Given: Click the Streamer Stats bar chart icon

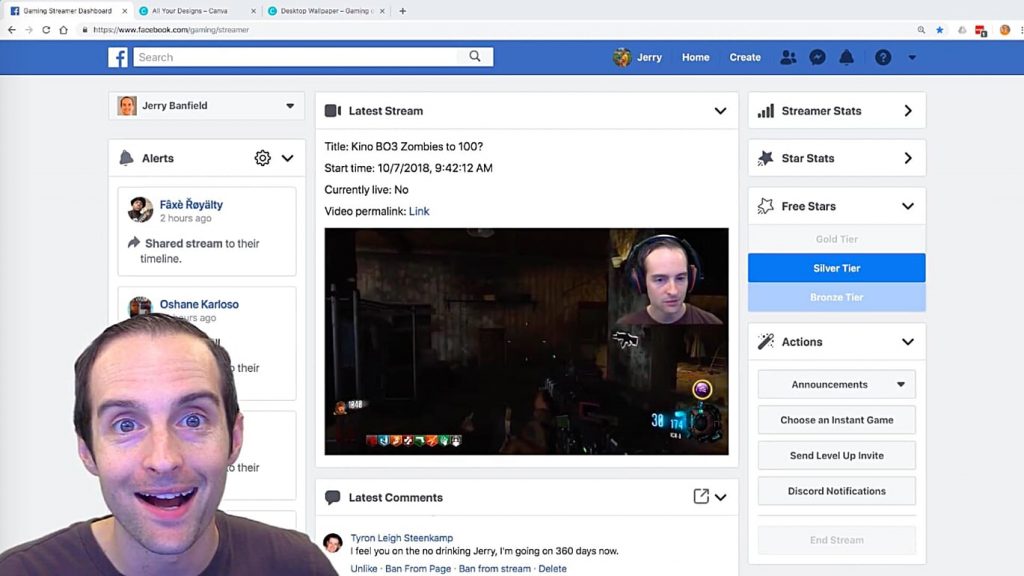Looking at the screenshot, I should coord(765,111).
